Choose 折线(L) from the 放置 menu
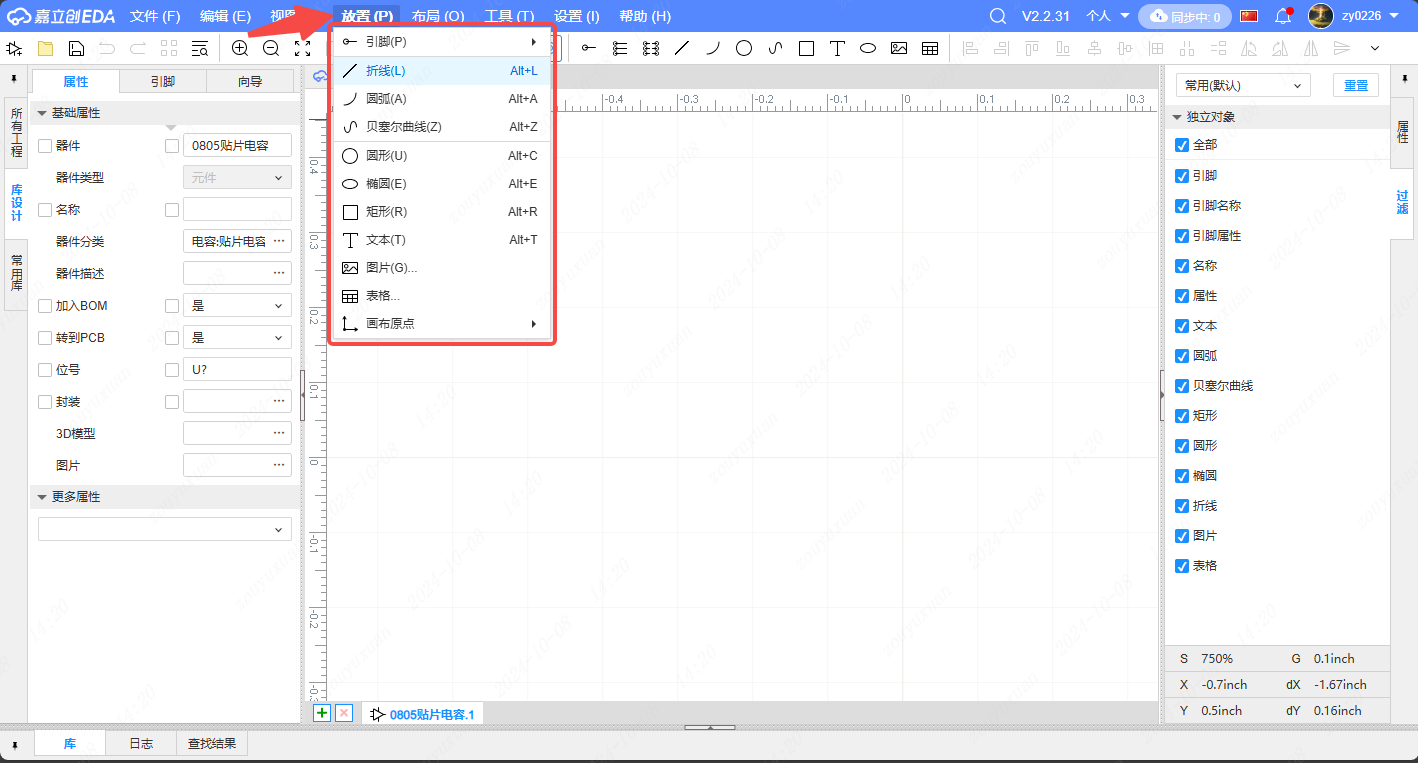The width and height of the screenshot is (1418, 763). coord(441,71)
